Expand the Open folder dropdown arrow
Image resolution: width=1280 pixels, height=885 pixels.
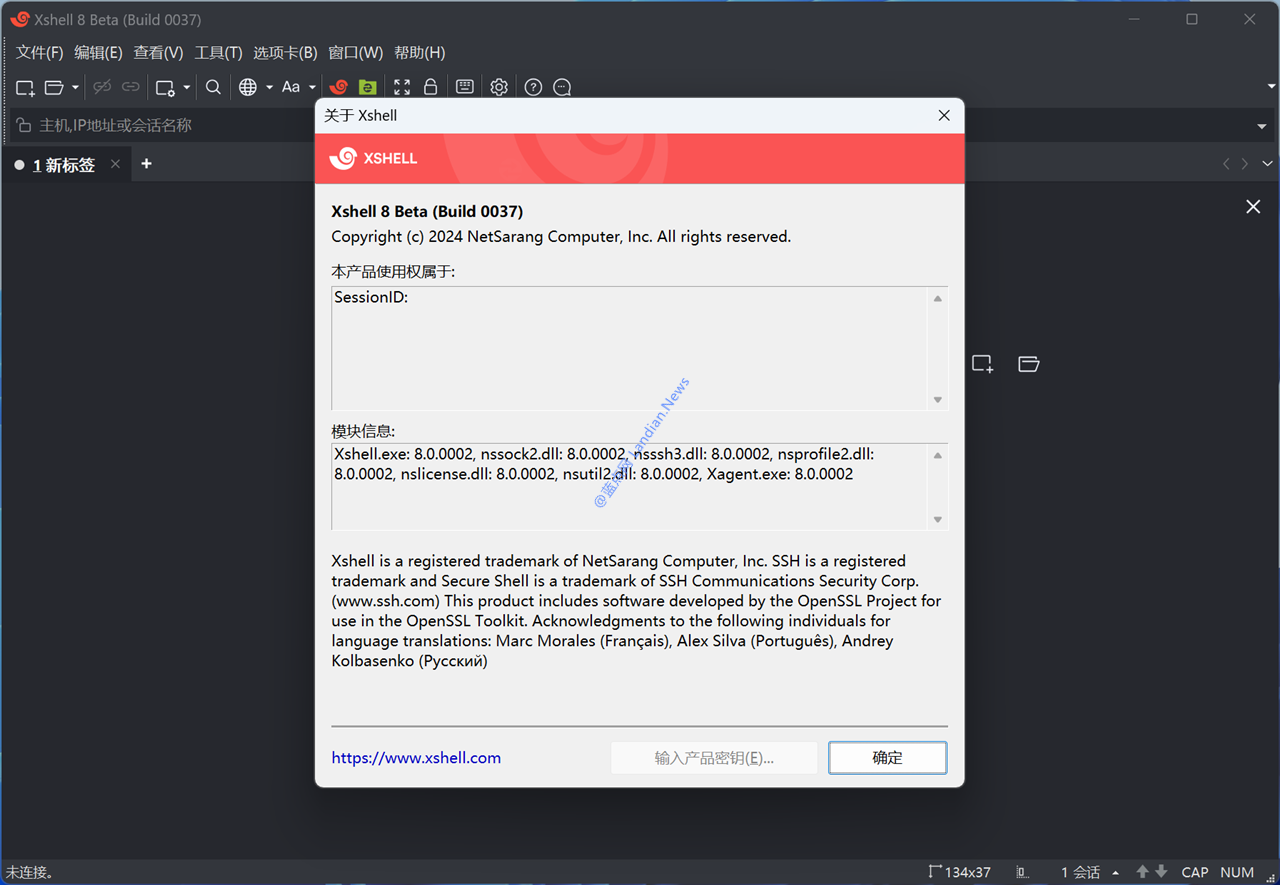pyautogui.click(x=75, y=88)
